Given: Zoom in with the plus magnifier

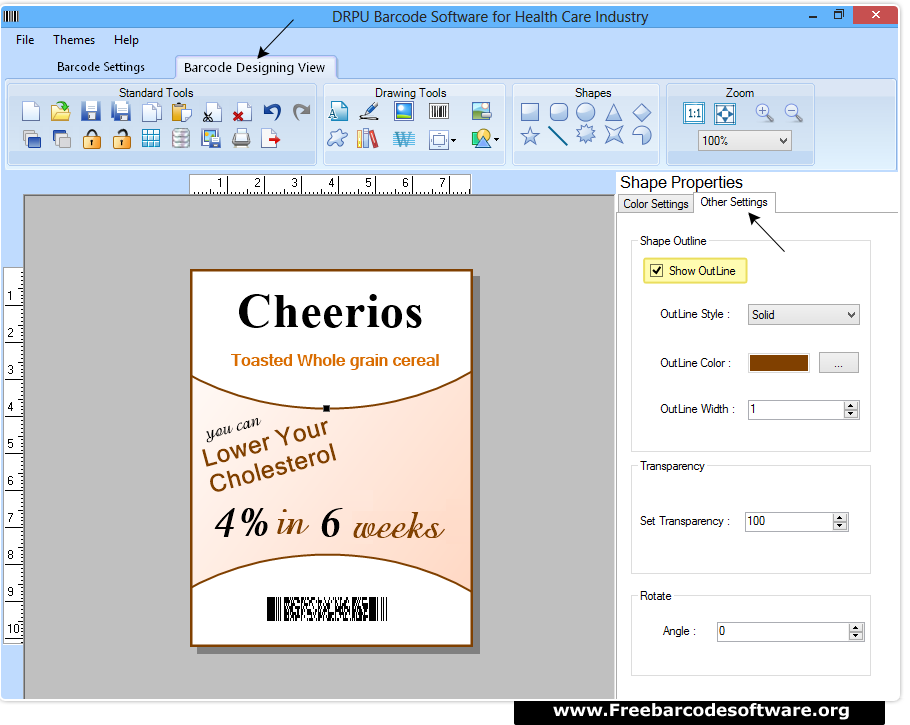Looking at the screenshot, I should 764,113.
